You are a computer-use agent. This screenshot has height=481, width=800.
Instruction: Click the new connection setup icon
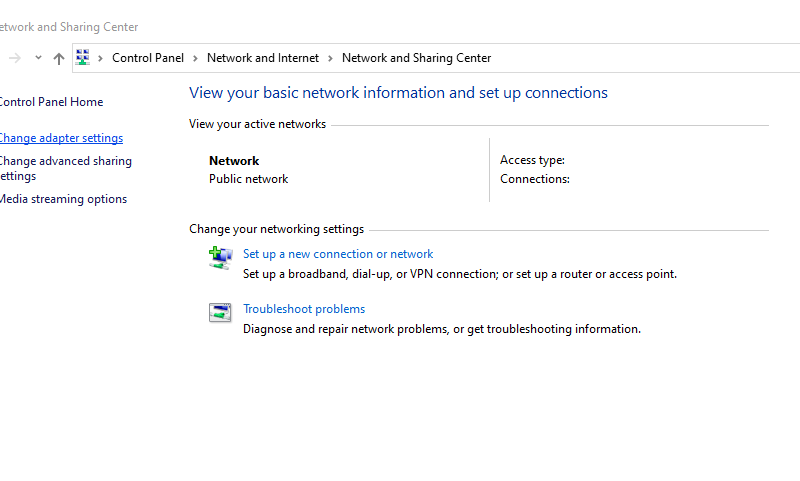(220, 258)
